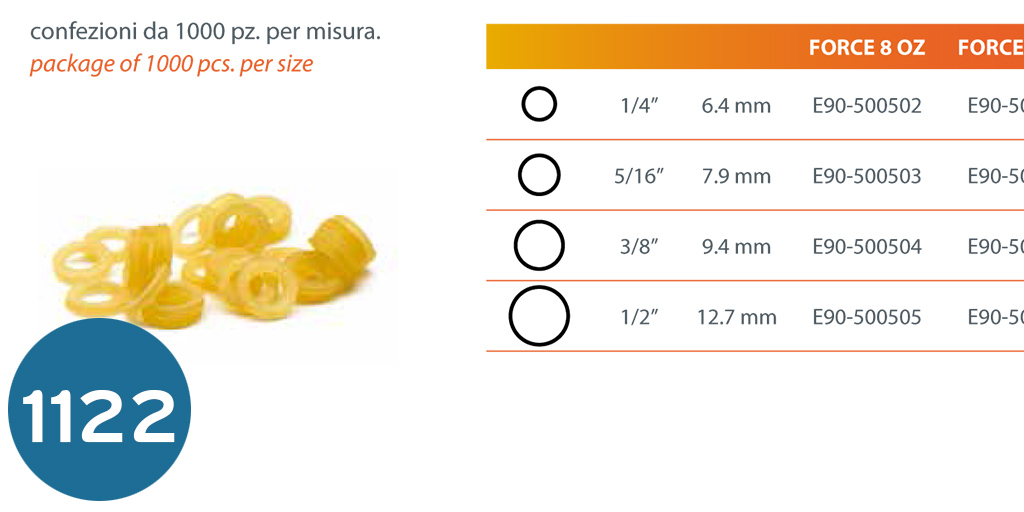Choose product code E90-500504
This screenshot has width=1024, height=512.
pos(867,246)
